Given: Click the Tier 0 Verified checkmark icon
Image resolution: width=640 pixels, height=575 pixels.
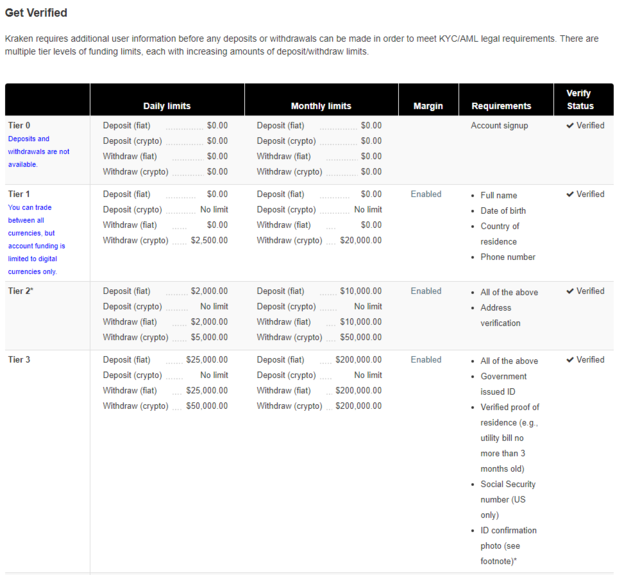Looking at the screenshot, I should click(570, 126).
